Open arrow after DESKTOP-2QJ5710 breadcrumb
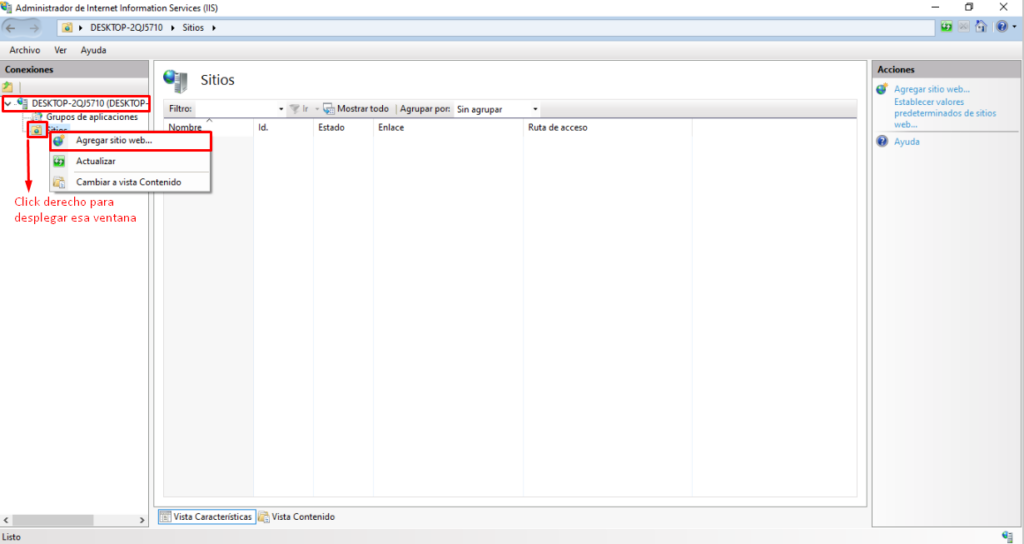Image resolution: width=1024 pixels, height=544 pixels. [x=172, y=27]
